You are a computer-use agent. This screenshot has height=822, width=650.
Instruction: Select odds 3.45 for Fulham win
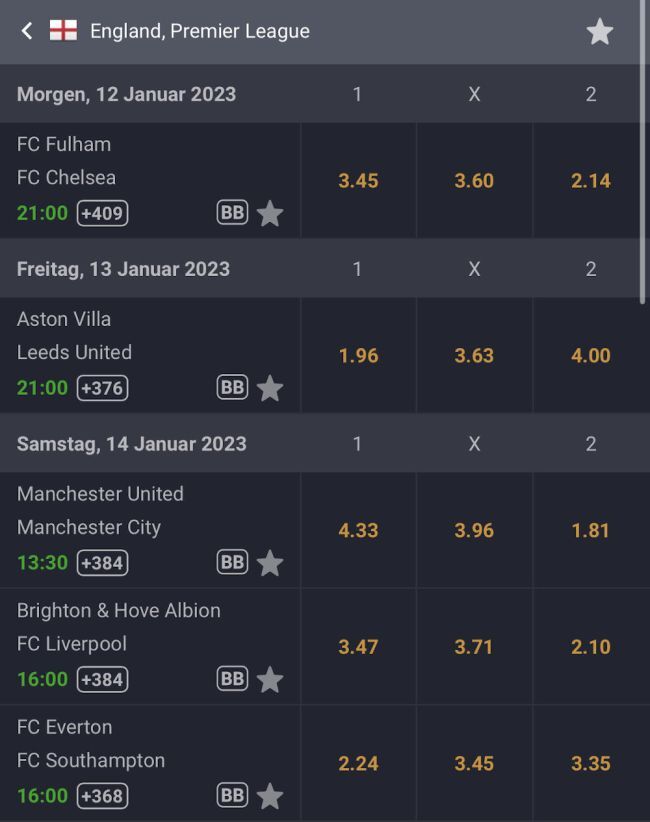358,181
